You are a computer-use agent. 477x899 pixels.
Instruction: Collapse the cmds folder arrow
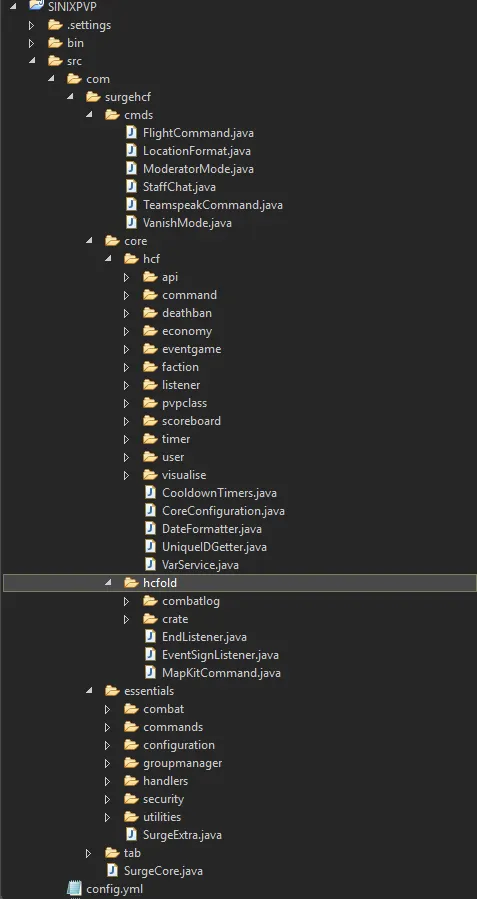[x=89, y=115]
